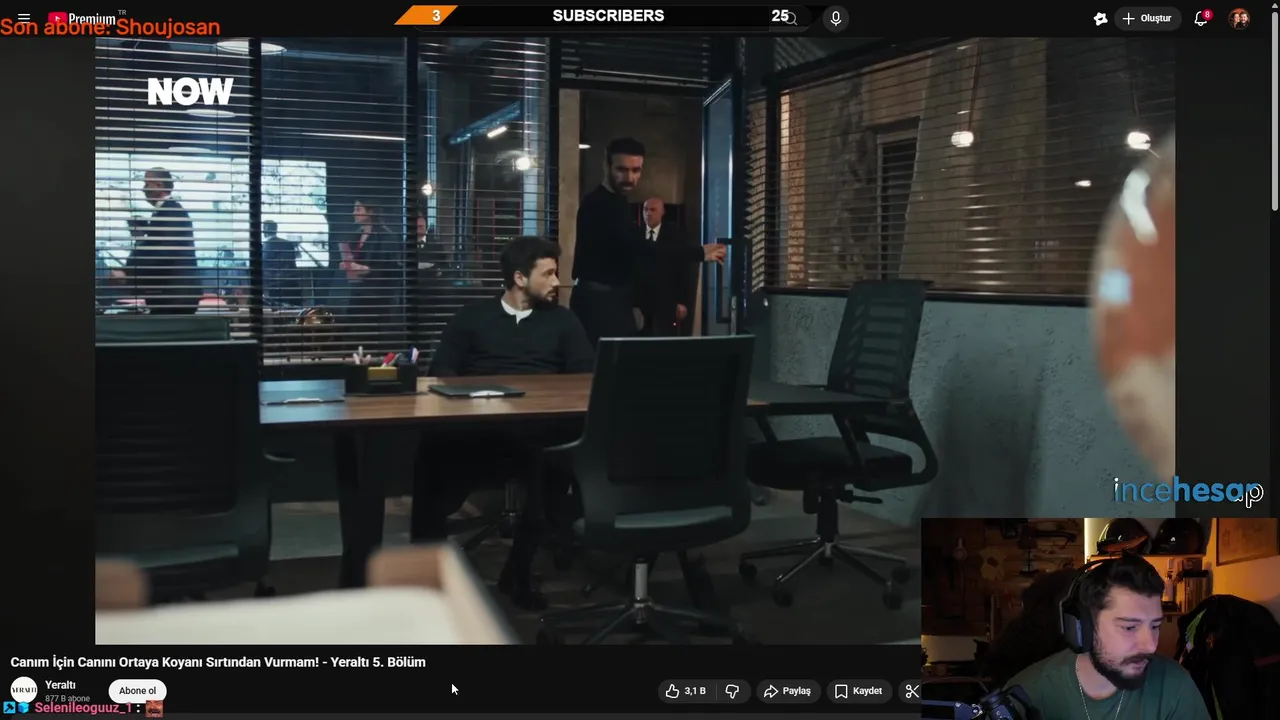The height and width of the screenshot is (720, 1280).
Task: Open the Yeraltı channel name link
Action: [60, 685]
